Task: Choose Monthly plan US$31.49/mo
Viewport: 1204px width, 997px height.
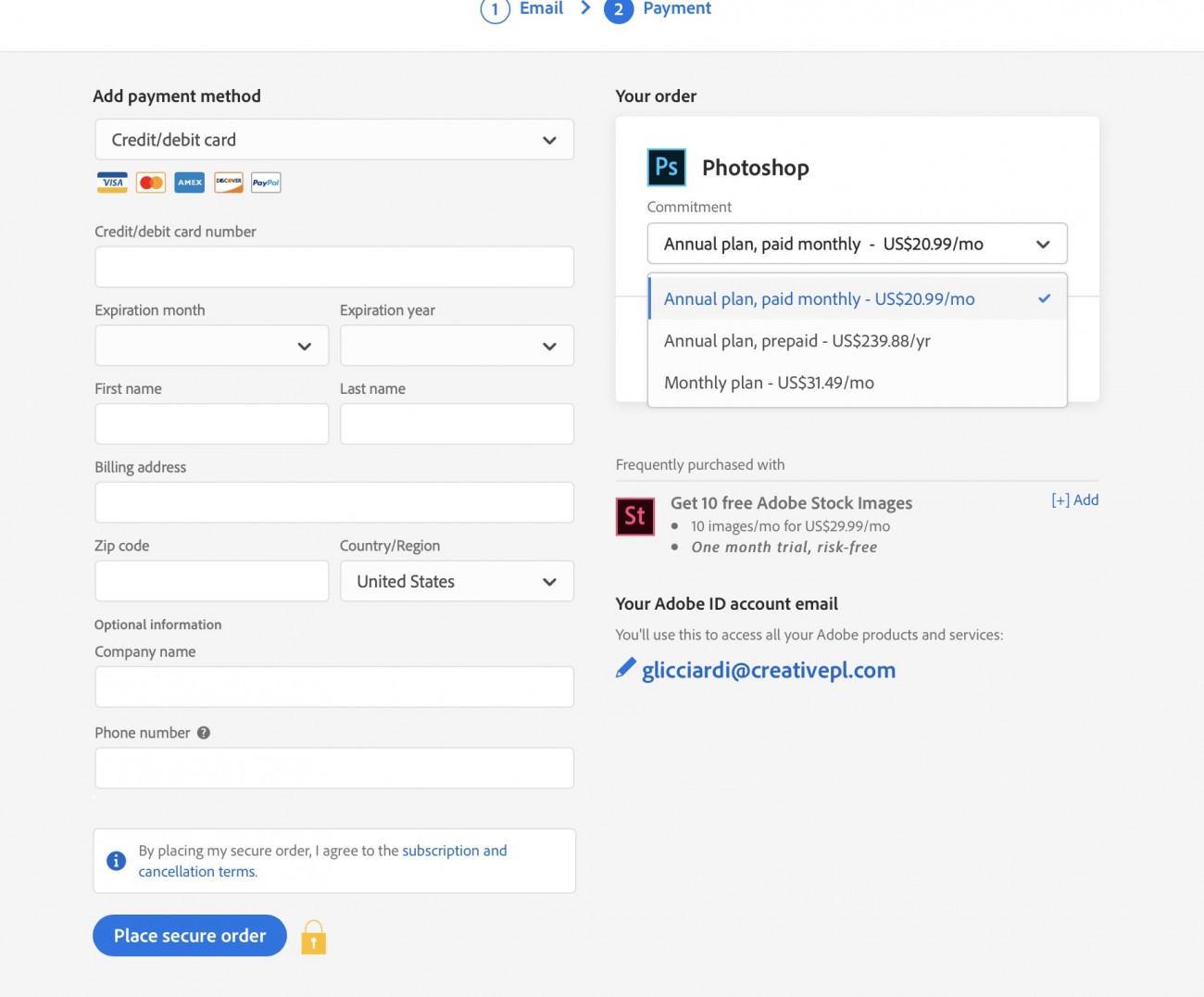Action: (x=858, y=383)
